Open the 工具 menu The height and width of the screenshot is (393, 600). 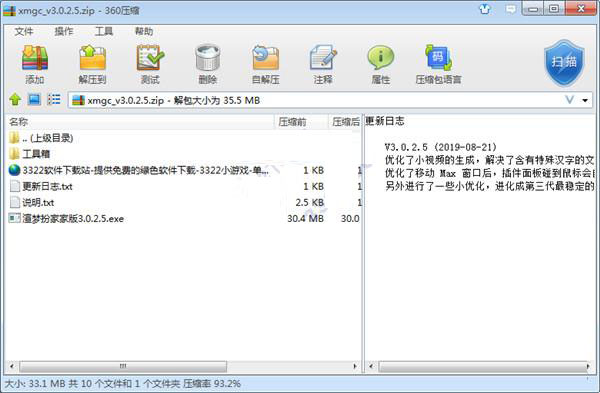point(104,31)
